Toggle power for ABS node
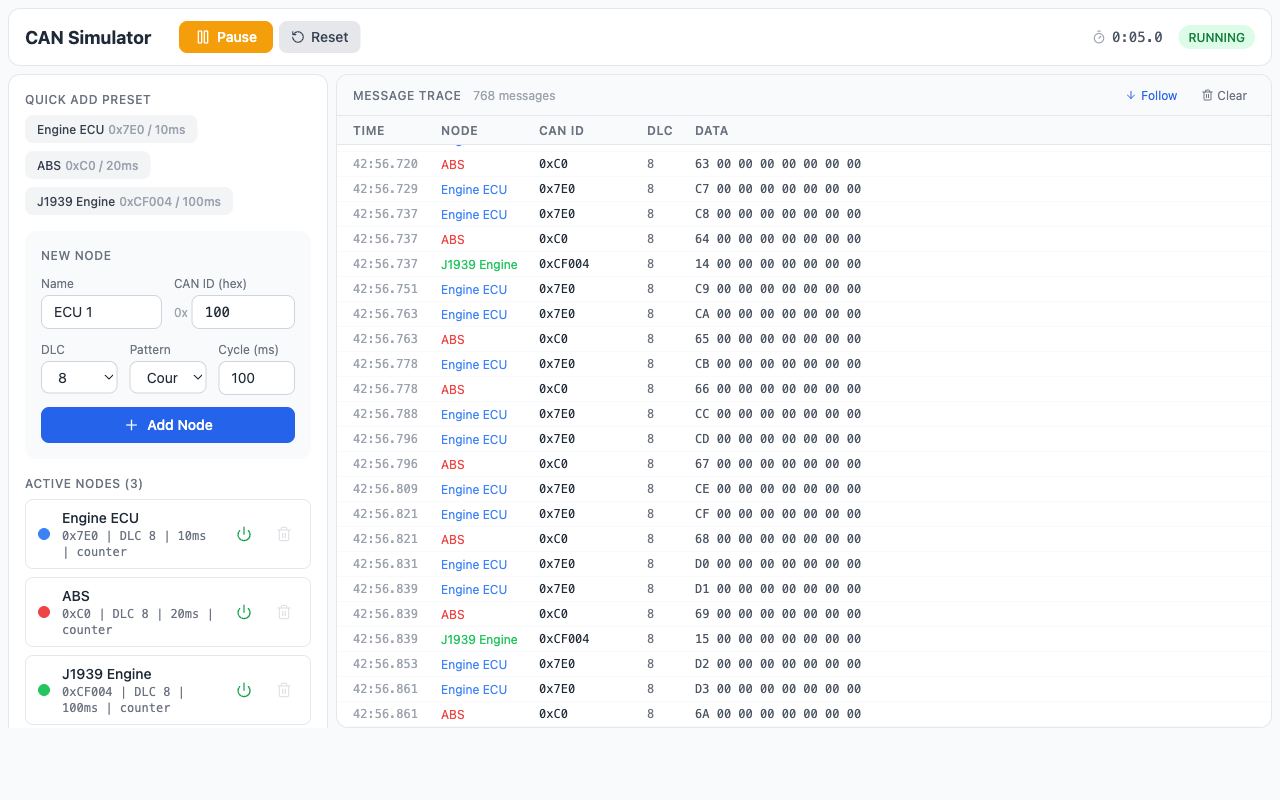This screenshot has height=800, width=1280. click(x=244, y=612)
